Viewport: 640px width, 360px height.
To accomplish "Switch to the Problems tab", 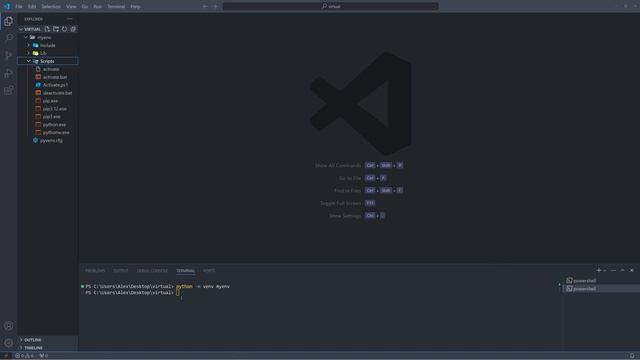I will point(95,271).
